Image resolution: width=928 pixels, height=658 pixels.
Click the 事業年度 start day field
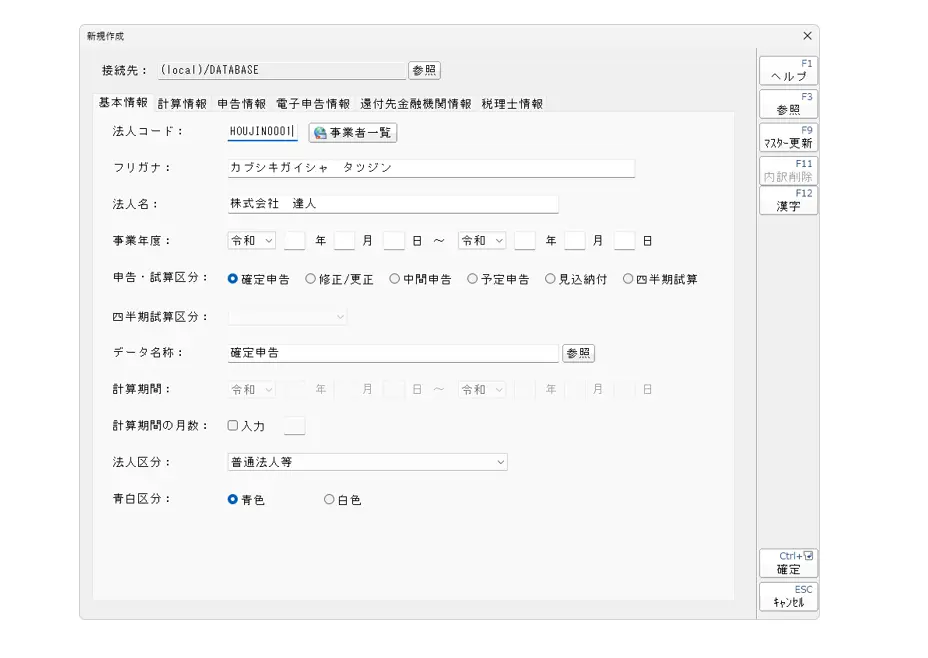click(394, 241)
